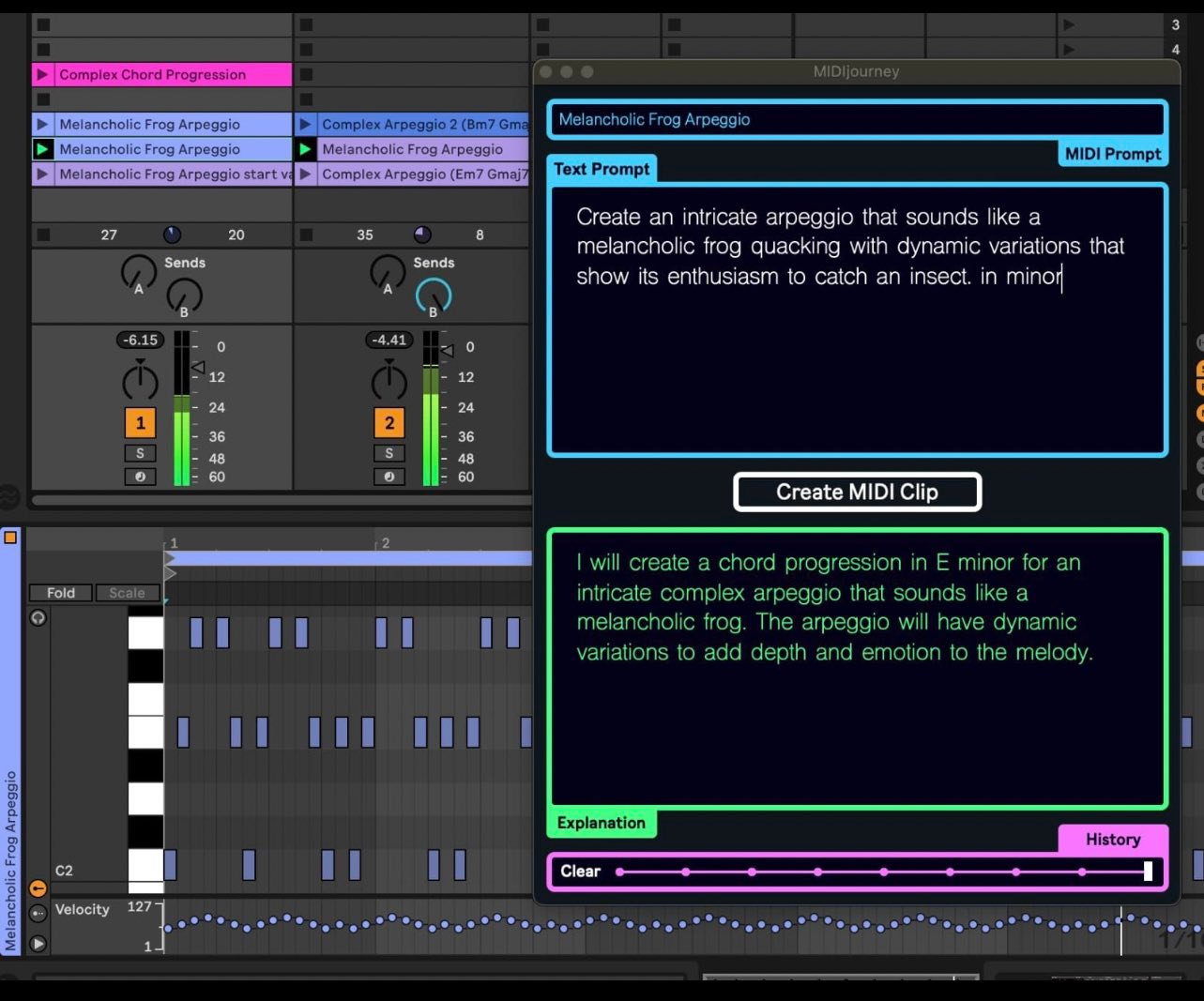1204x1001 pixels.
Task: Solo track 2 with the S button
Action: pyautogui.click(x=389, y=453)
